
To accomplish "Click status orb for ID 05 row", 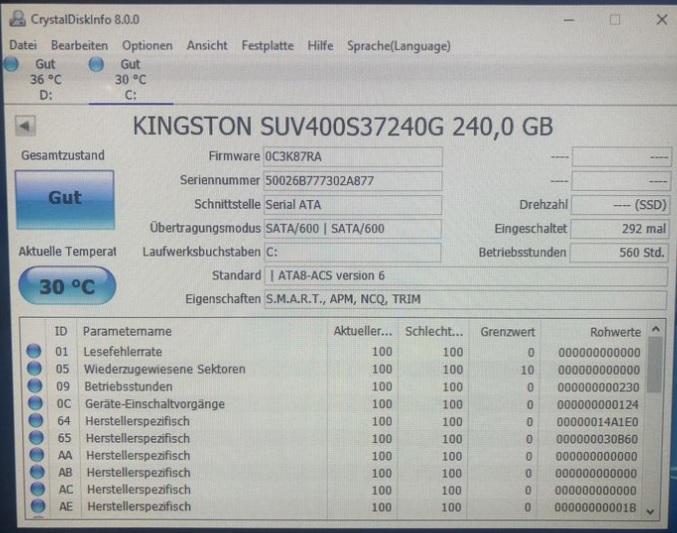I will pos(34,368).
